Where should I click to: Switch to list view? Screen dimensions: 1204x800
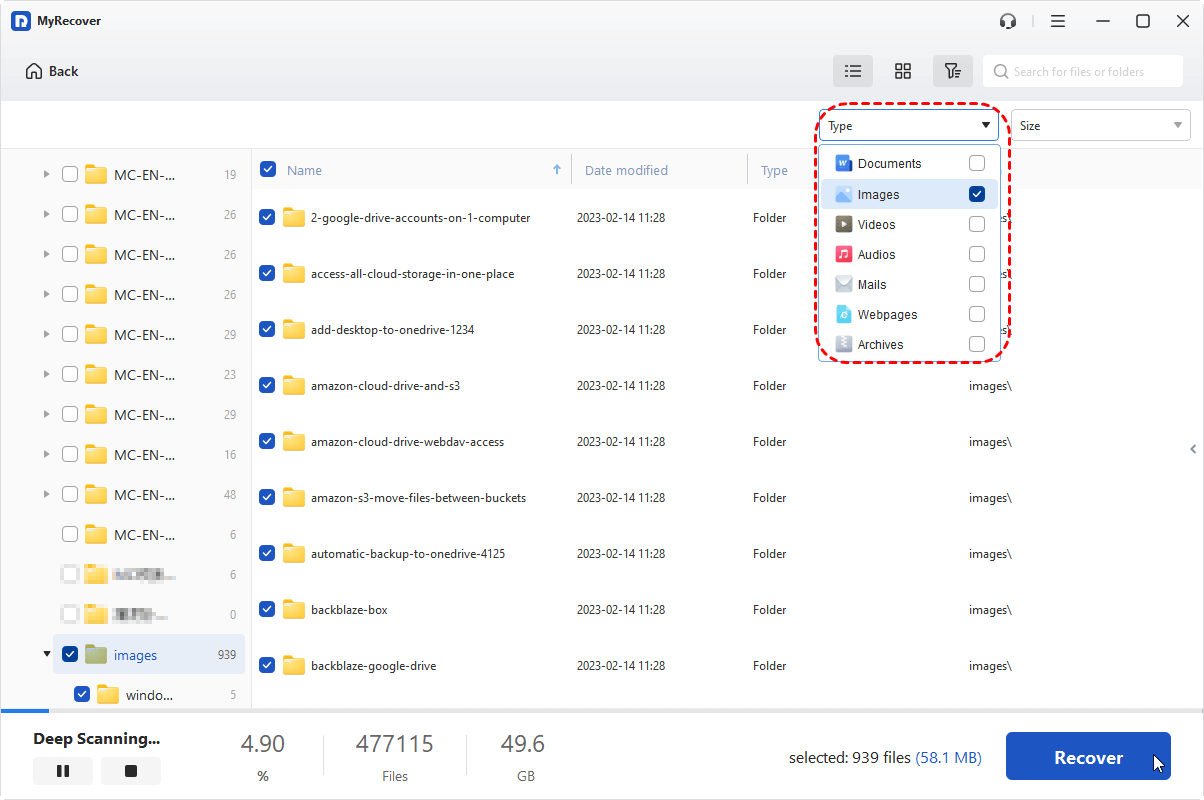pos(853,71)
